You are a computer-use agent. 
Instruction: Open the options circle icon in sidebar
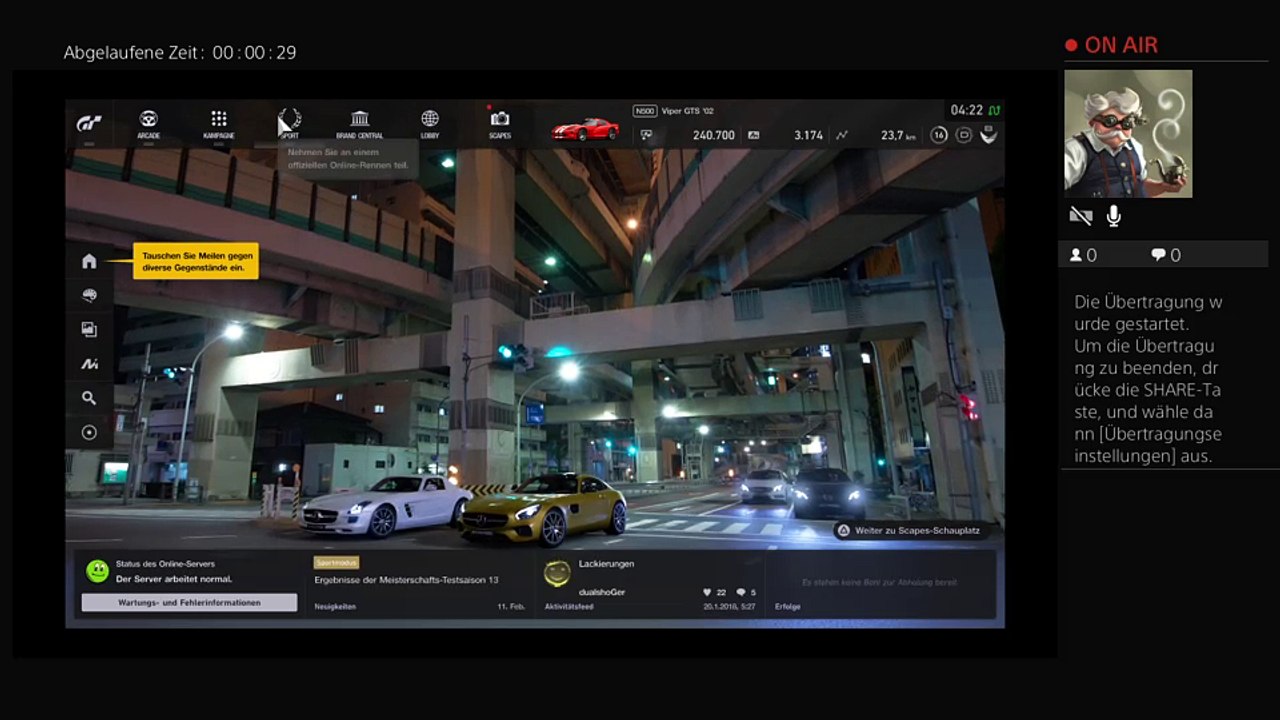point(89,432)
